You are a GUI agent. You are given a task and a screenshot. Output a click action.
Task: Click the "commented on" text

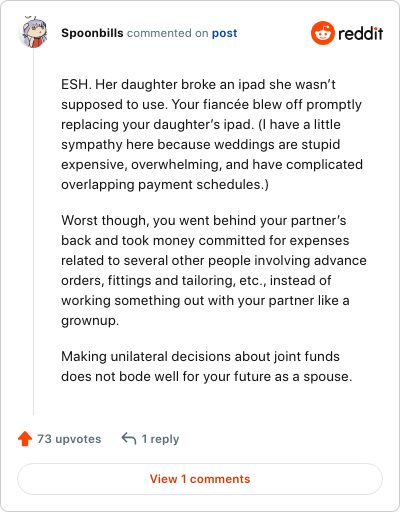[x=168, y=33]
